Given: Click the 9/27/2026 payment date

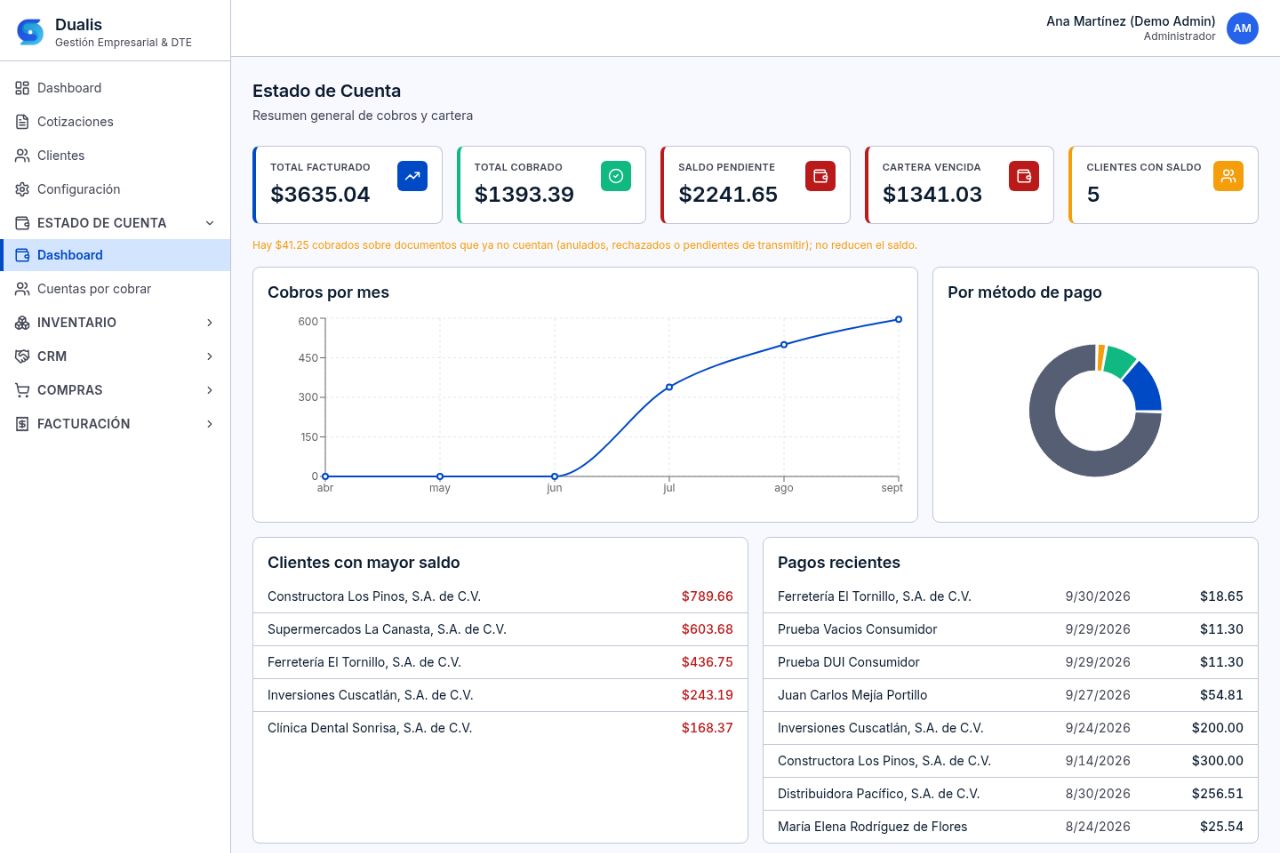Looking at the screenshot, I should coord(1098,695).
